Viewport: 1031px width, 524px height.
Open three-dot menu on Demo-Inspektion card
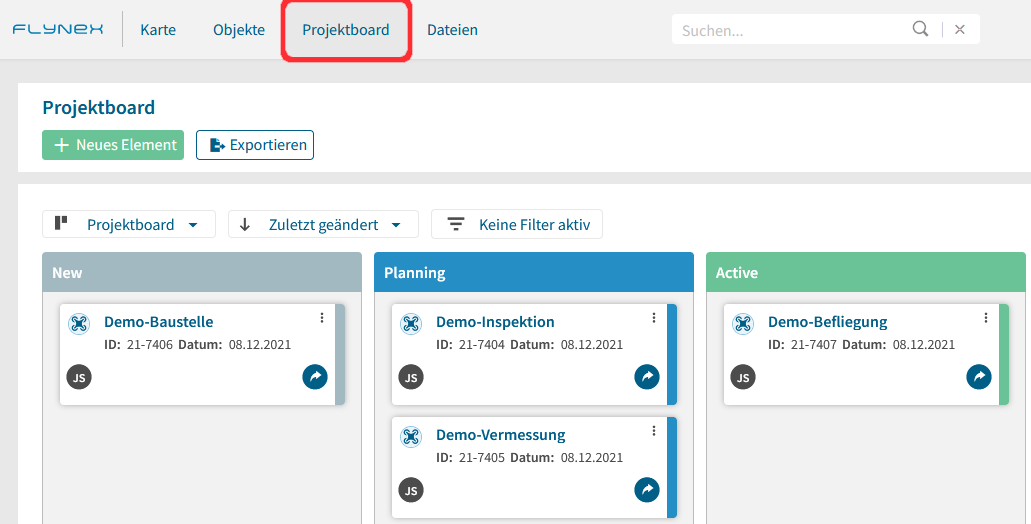(x=654, y=318)
